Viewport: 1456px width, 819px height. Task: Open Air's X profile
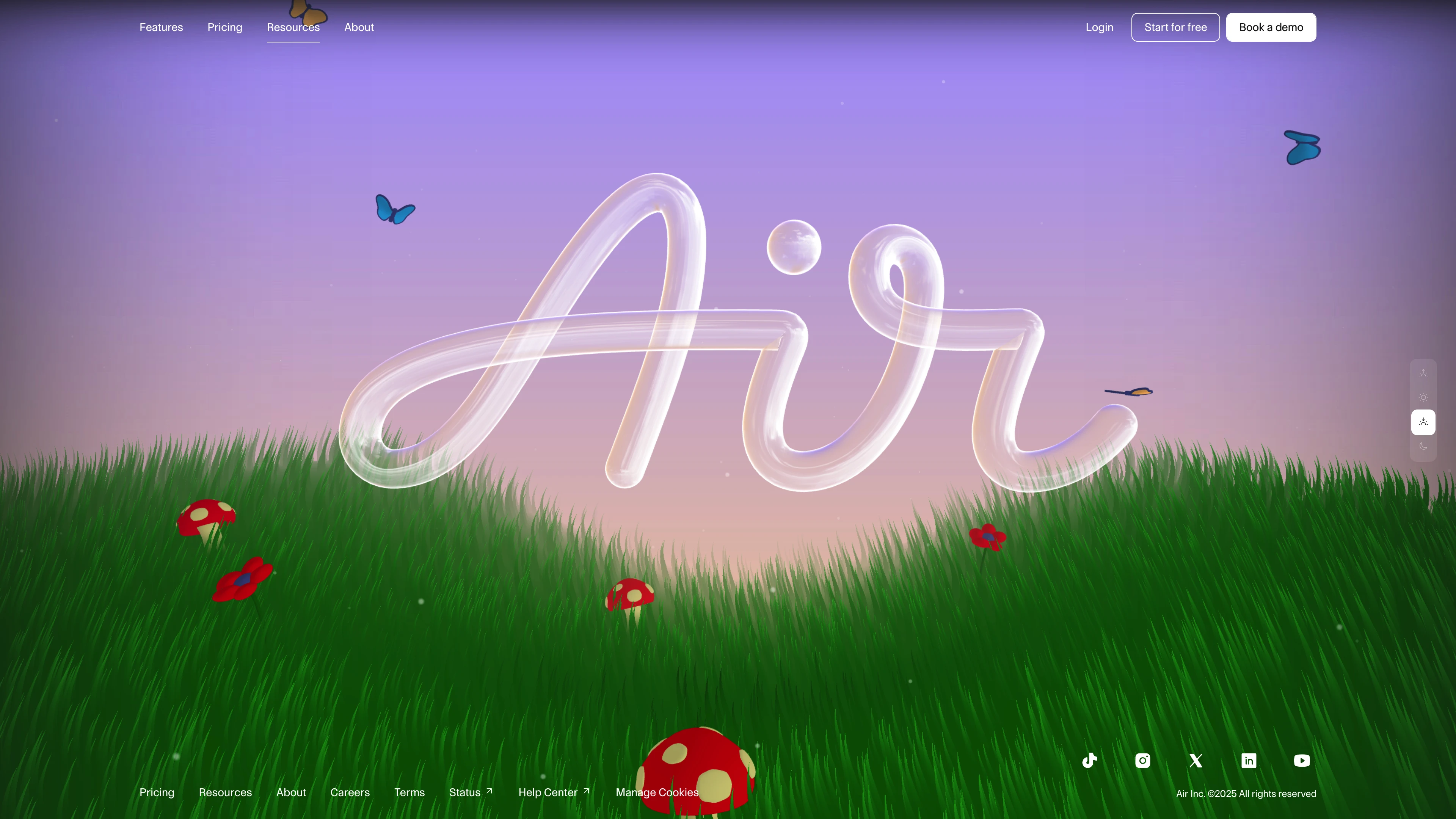(x=1196, y=760)
